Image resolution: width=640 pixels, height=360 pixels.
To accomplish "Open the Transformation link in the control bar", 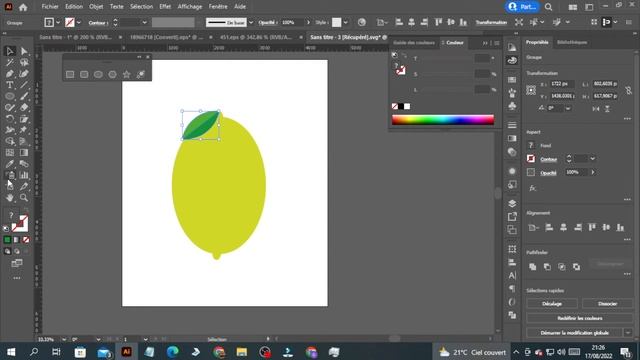I will (x=491, y=22).
